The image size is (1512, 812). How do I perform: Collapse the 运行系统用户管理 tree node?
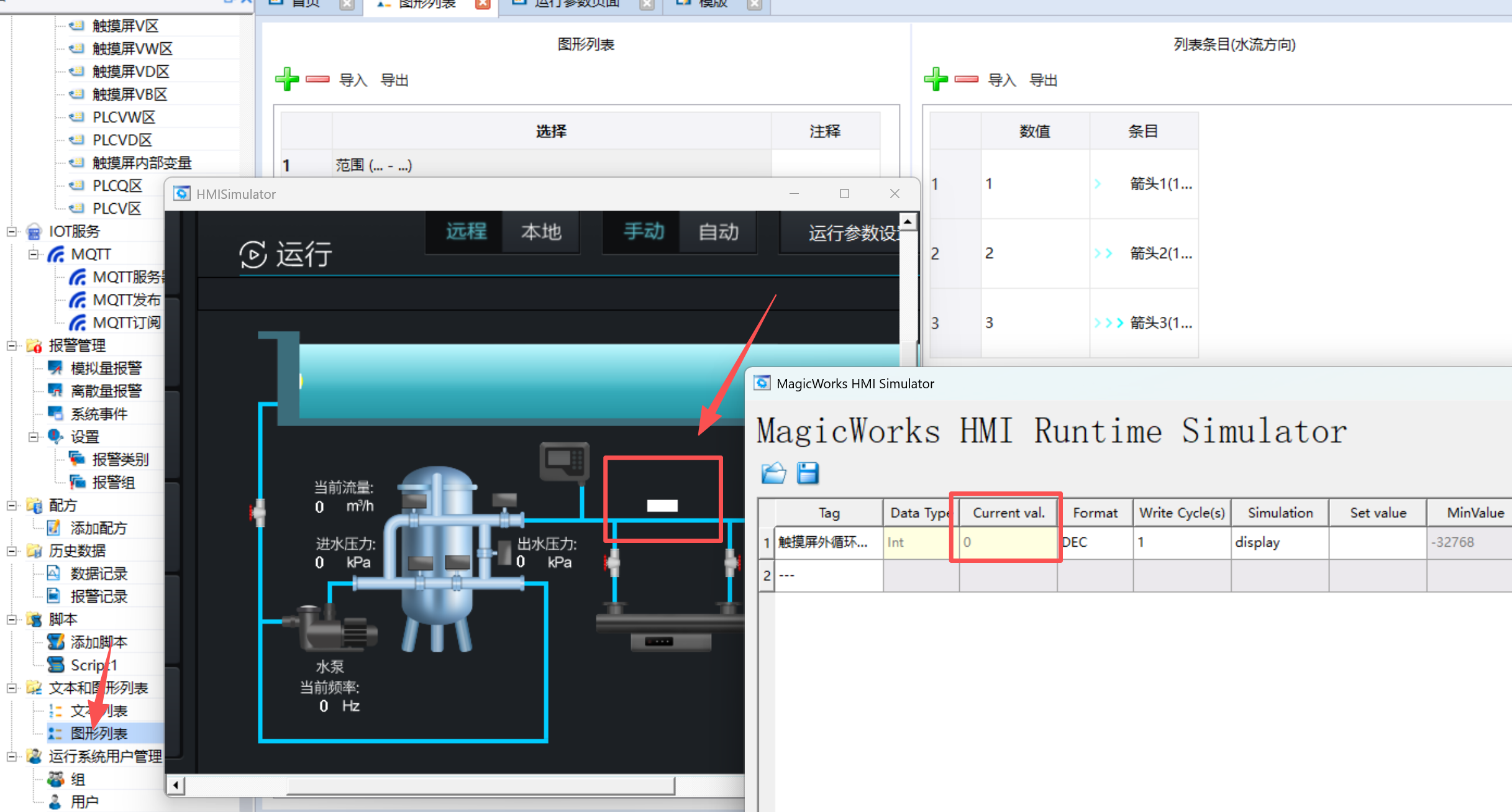coord(11,756)
